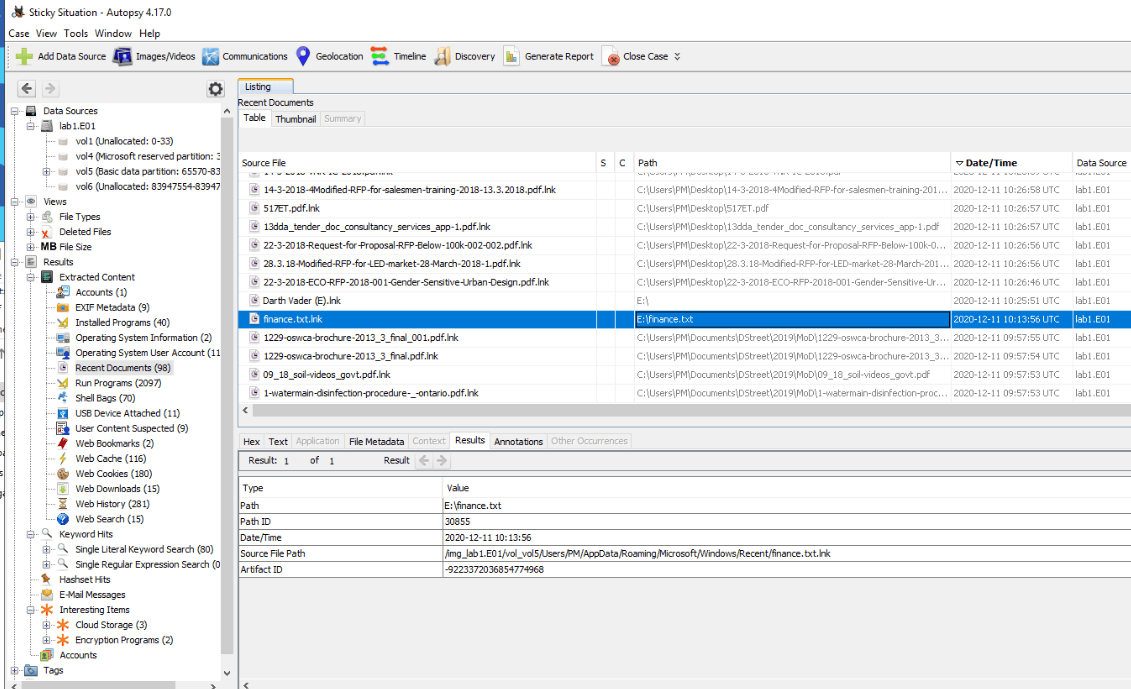This screenshot has height=689, width=1131.
Task: Select Web History (281) node
Action: coord(112,504)
